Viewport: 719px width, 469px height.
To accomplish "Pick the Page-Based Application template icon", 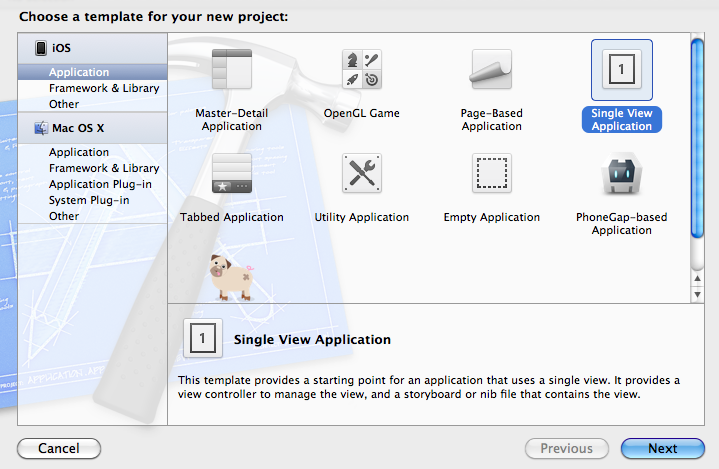I will 492,69.
